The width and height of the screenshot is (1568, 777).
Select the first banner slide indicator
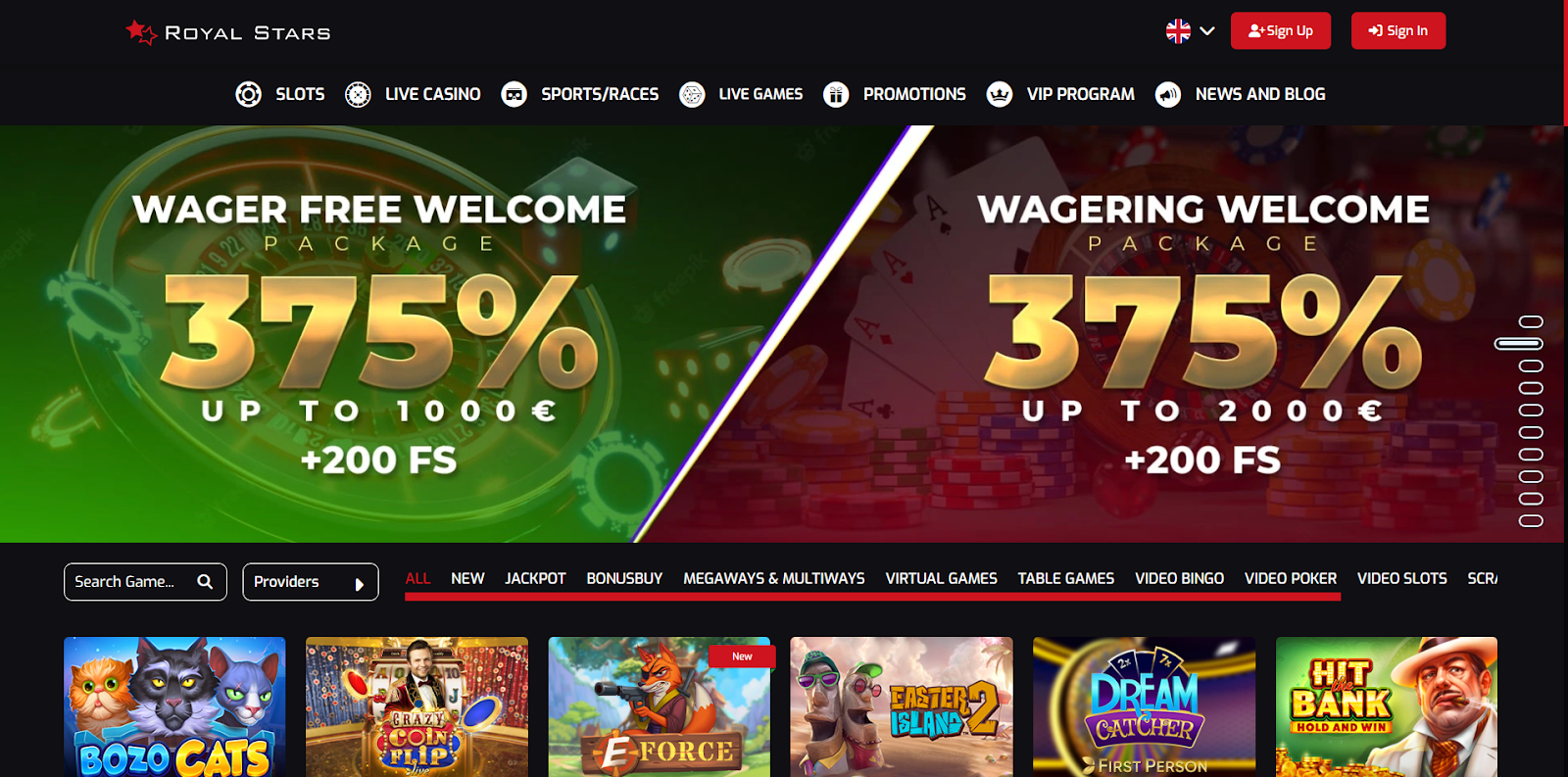[1531, 321]
